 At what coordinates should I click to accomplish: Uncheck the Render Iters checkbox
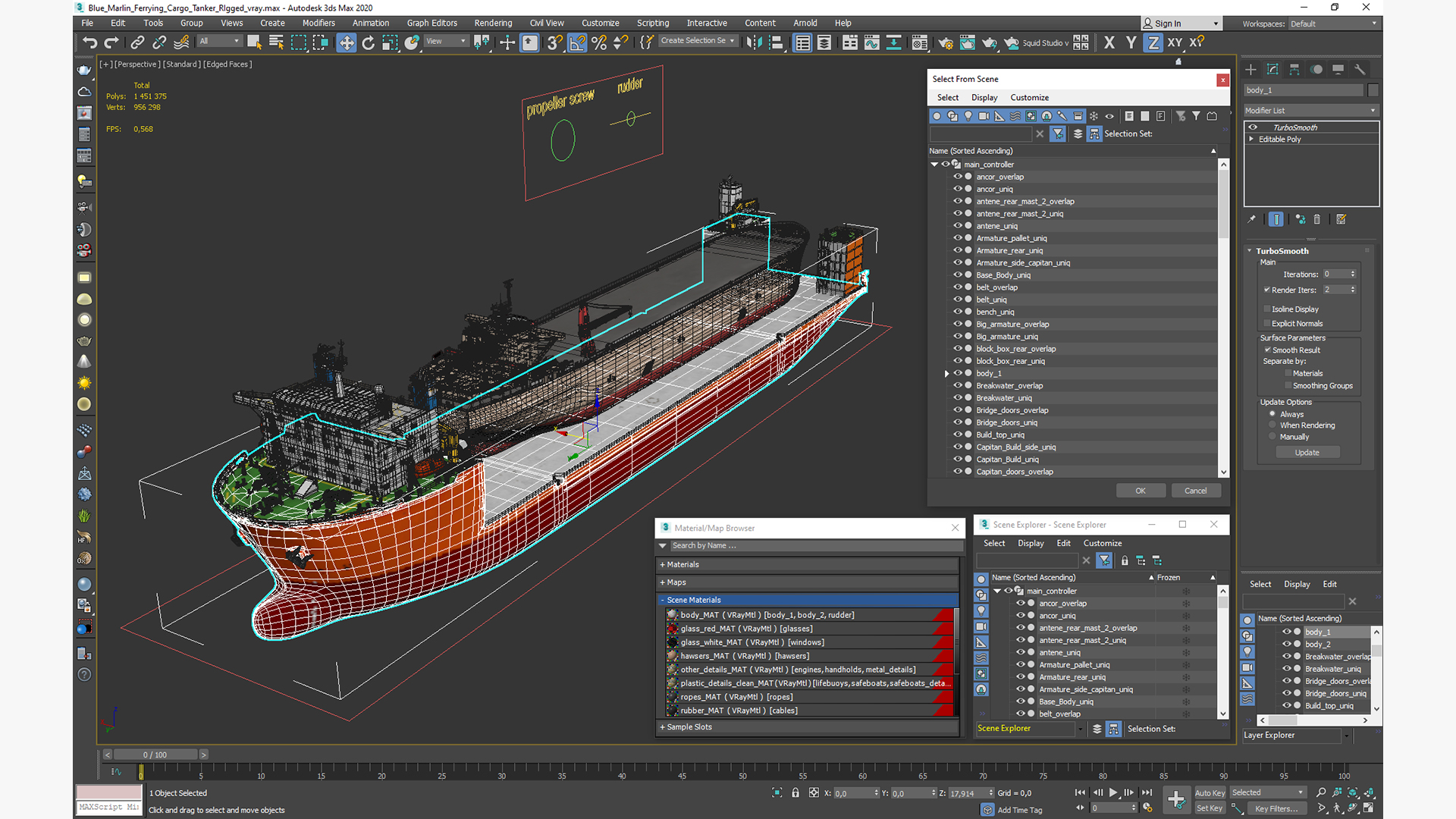(x=1266, y=290)
